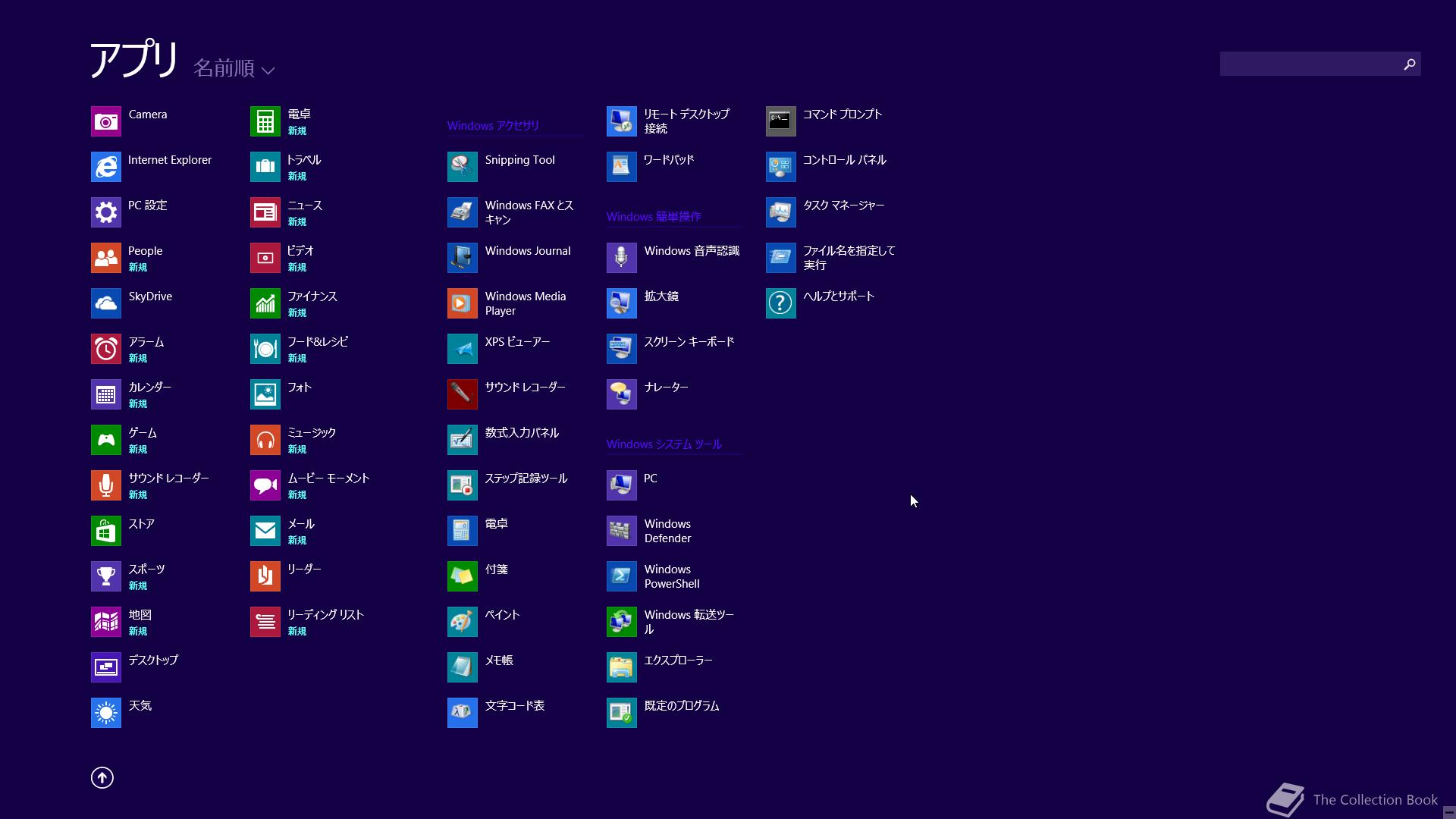Screen dimensions: 1456x819
Task: Open リーダー reader icon
Action: tap(265, 576)
